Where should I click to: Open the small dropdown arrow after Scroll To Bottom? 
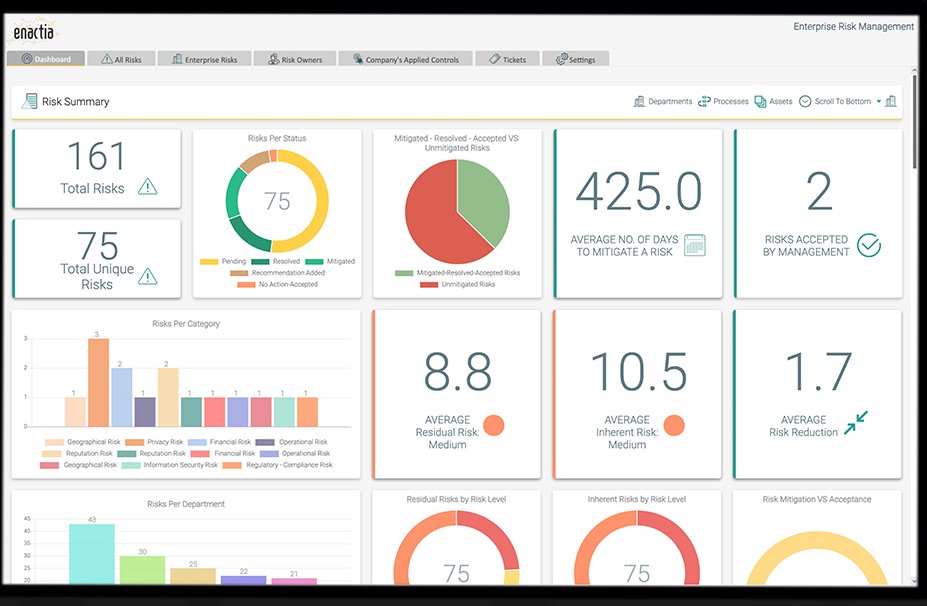coord(879,102)
